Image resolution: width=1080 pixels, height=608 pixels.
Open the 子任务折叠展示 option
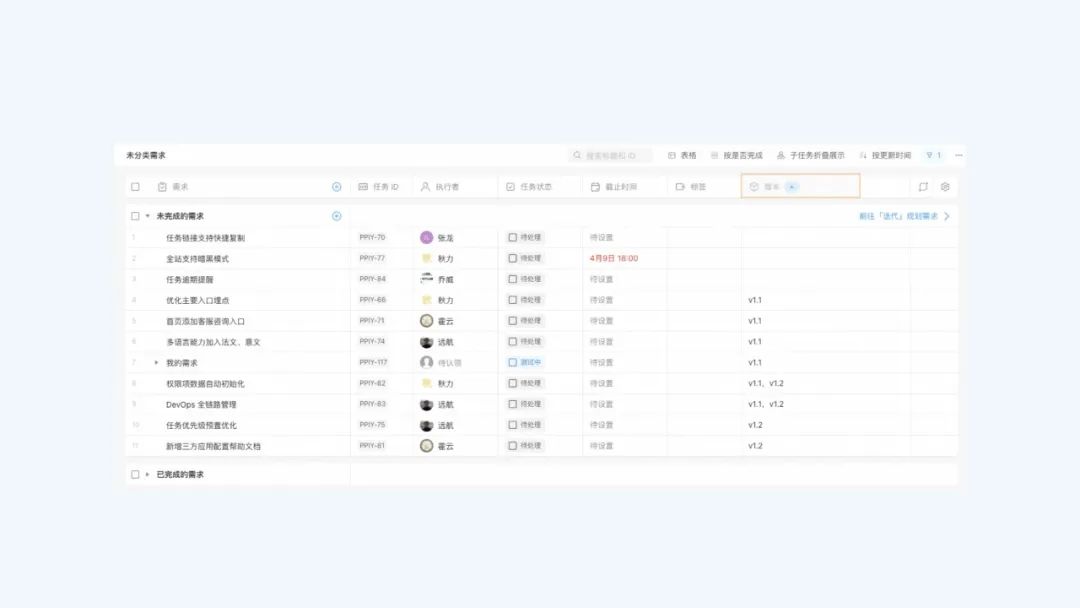pos(810,156)
